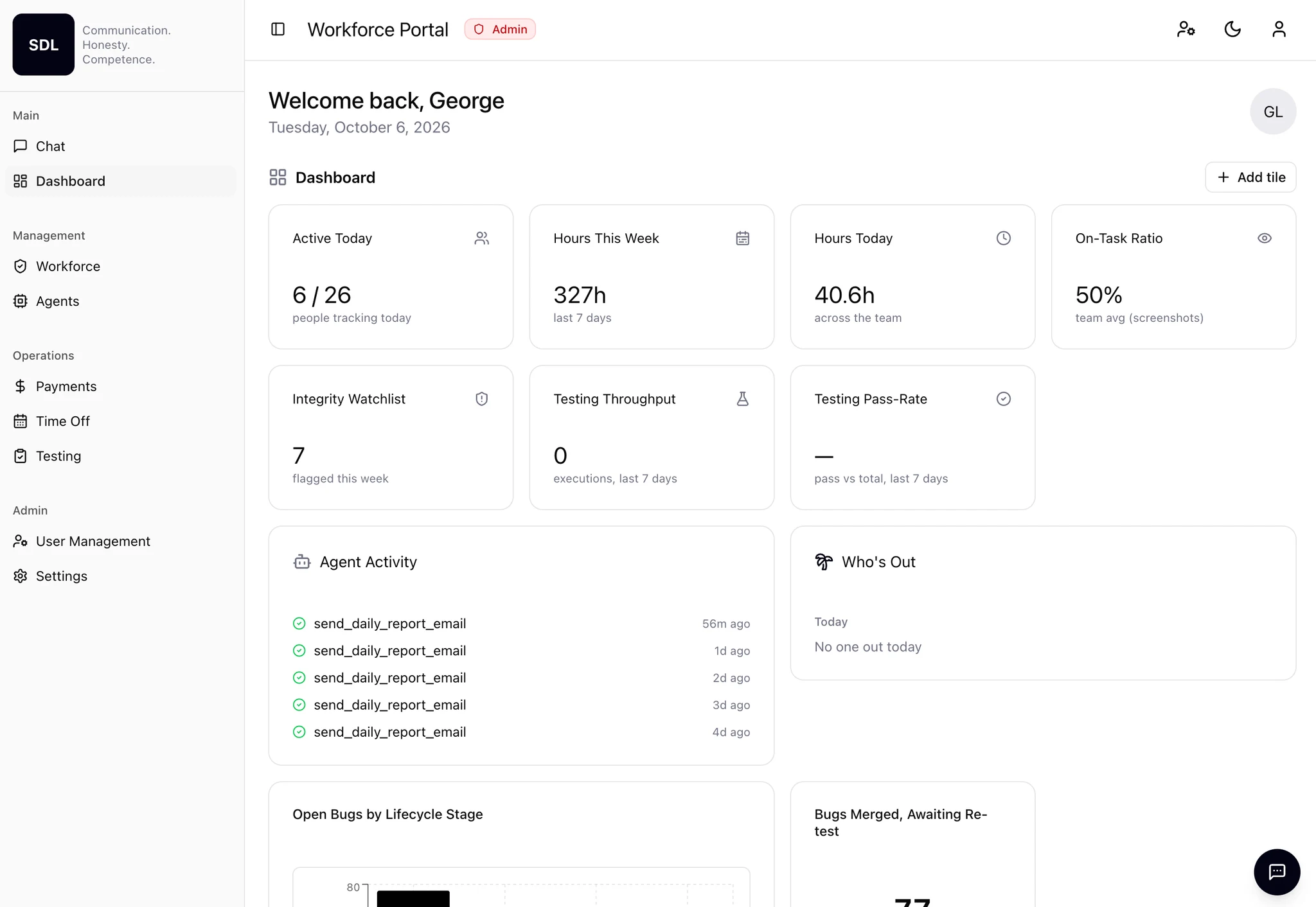Click check icon on Testing Pass-Rate tile
Viewport: 1316px width, 907px height.
pos(1003,399)
